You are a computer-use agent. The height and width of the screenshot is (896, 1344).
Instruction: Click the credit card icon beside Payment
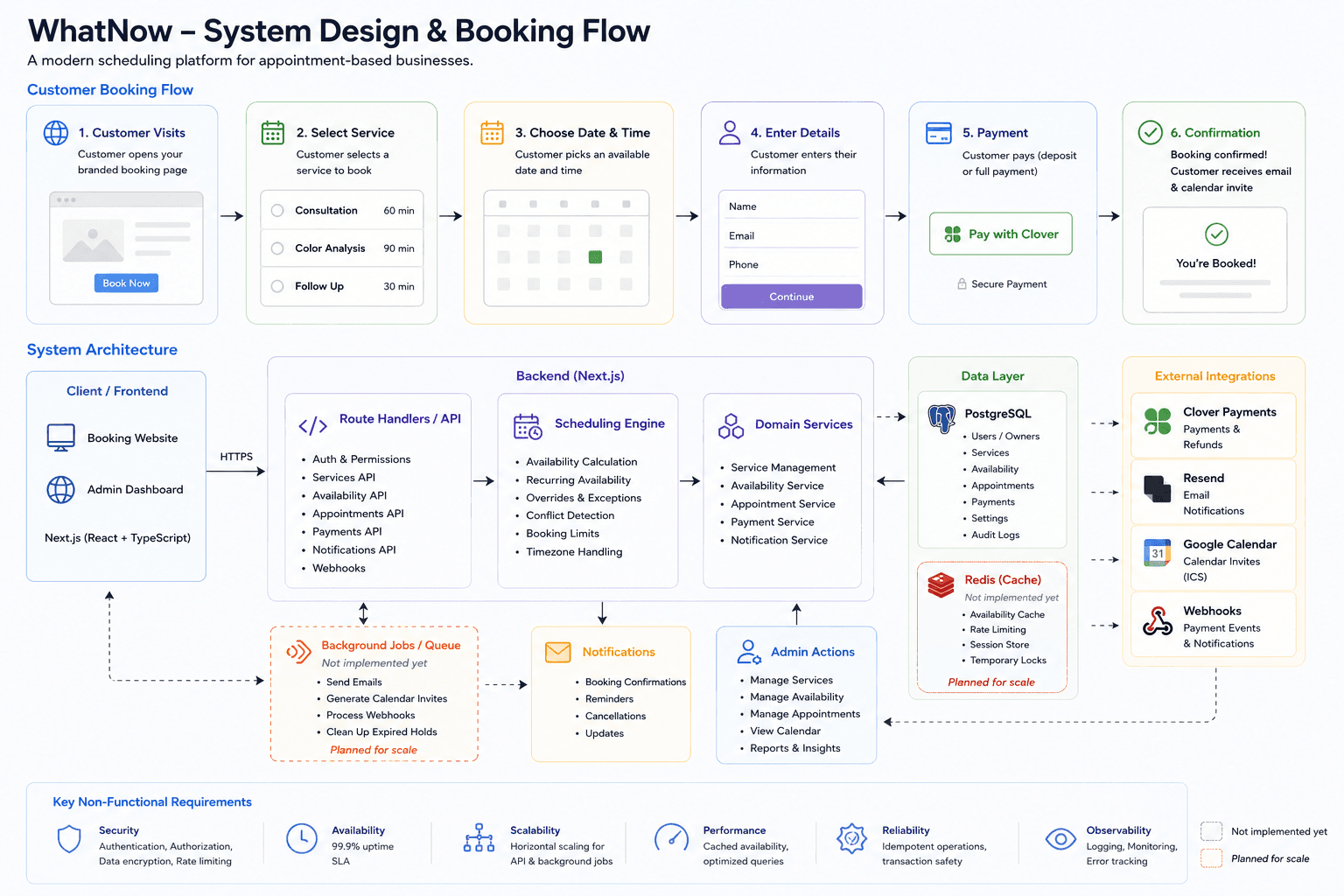pyautogui.click(x=939, y=133)
